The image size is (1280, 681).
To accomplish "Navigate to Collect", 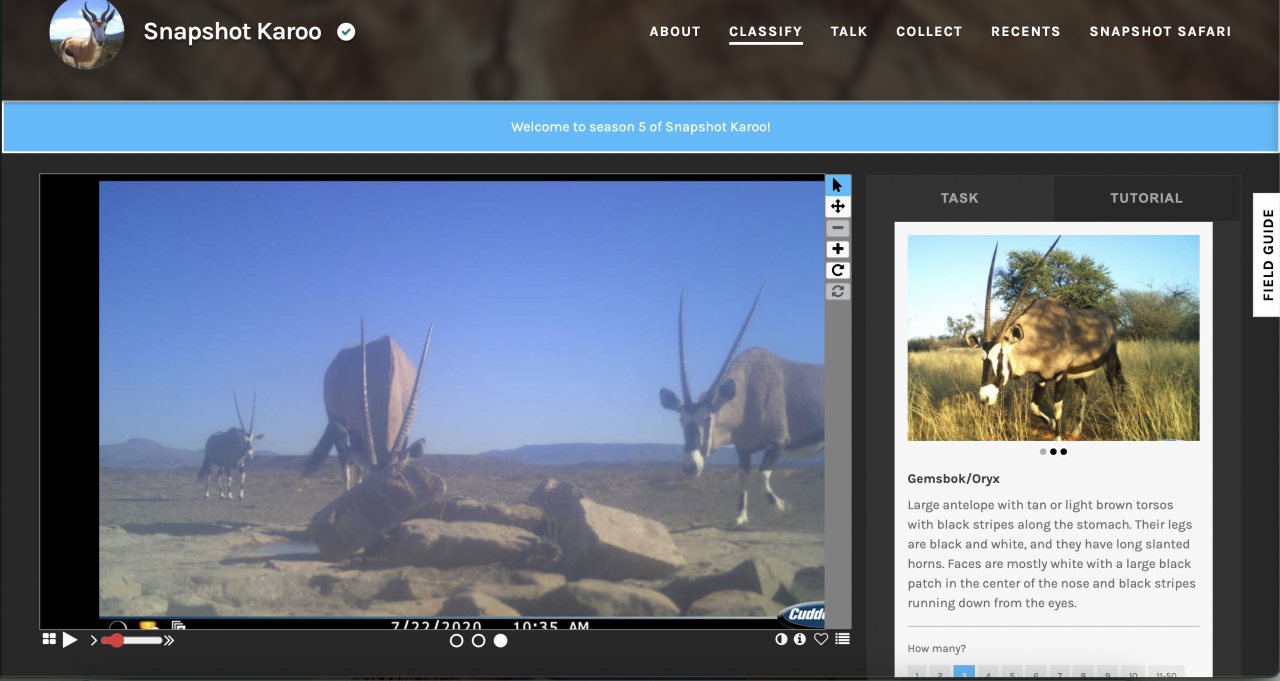I will coord(929,31).
